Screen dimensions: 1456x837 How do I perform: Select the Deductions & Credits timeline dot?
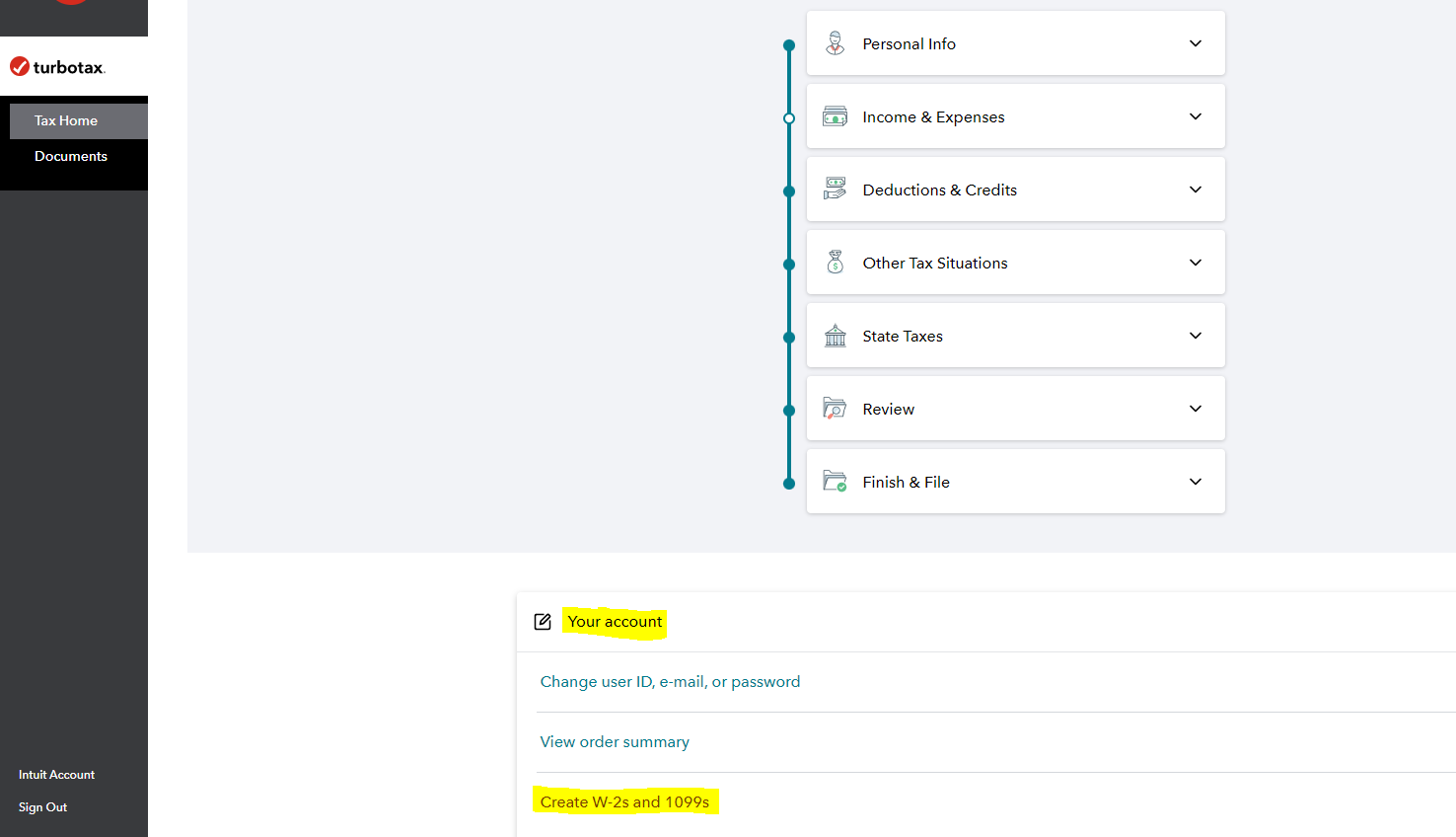[x=789, y=191]
